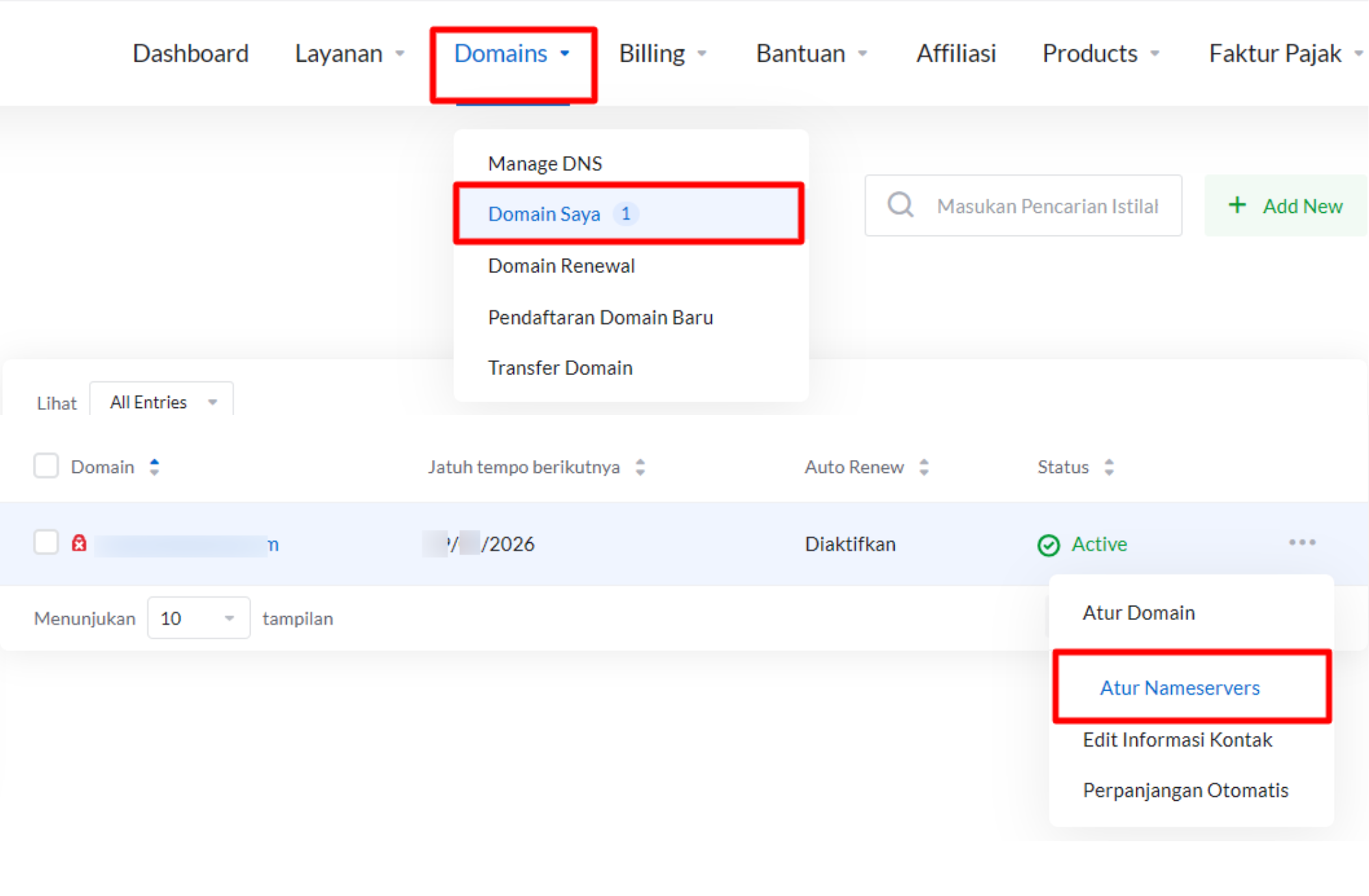This screenshot has height=896, width=1369.
Task: Click the Add New button
Action: (1285, 206)
